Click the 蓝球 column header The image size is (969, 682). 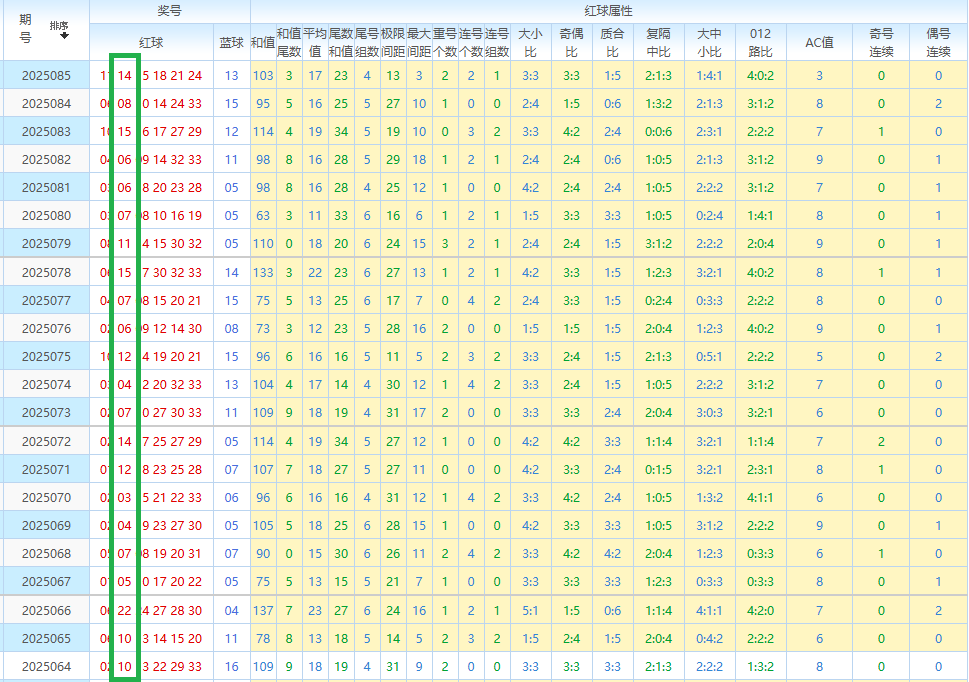point(231,43)
